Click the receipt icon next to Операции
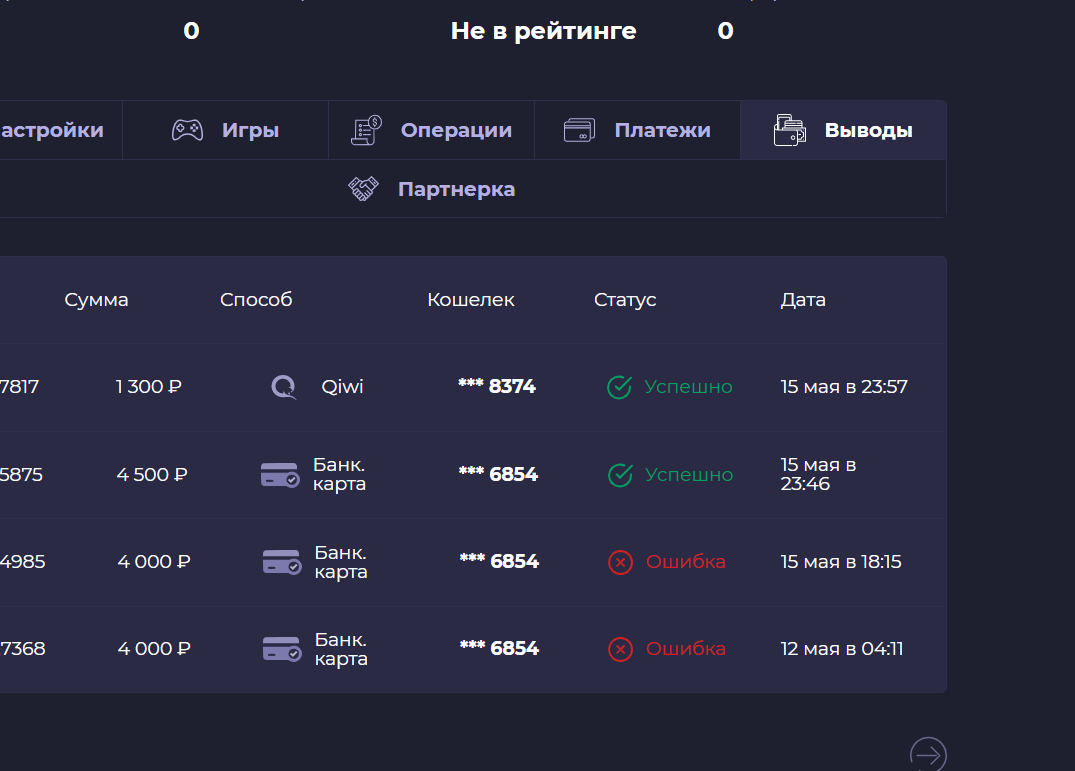 click(x=366, y=130)
